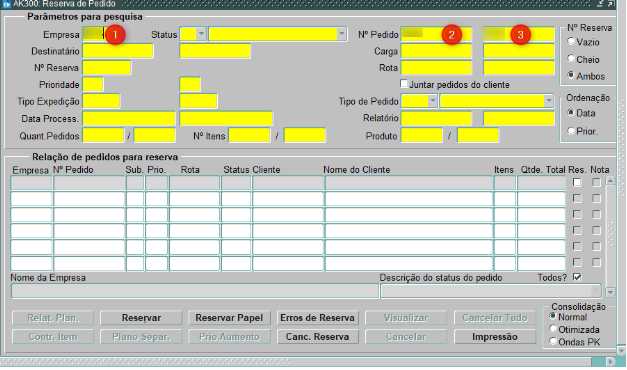Focus the Empresa input field
Viewport: 627px width, 370px height.
[94, 34]
